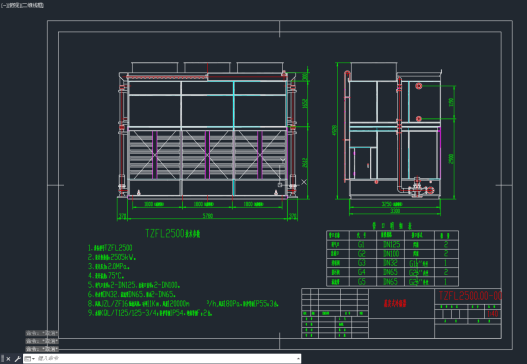
Task: Select the 2642 vertical dimension on the front view
Action: click(x=305, y=163)
